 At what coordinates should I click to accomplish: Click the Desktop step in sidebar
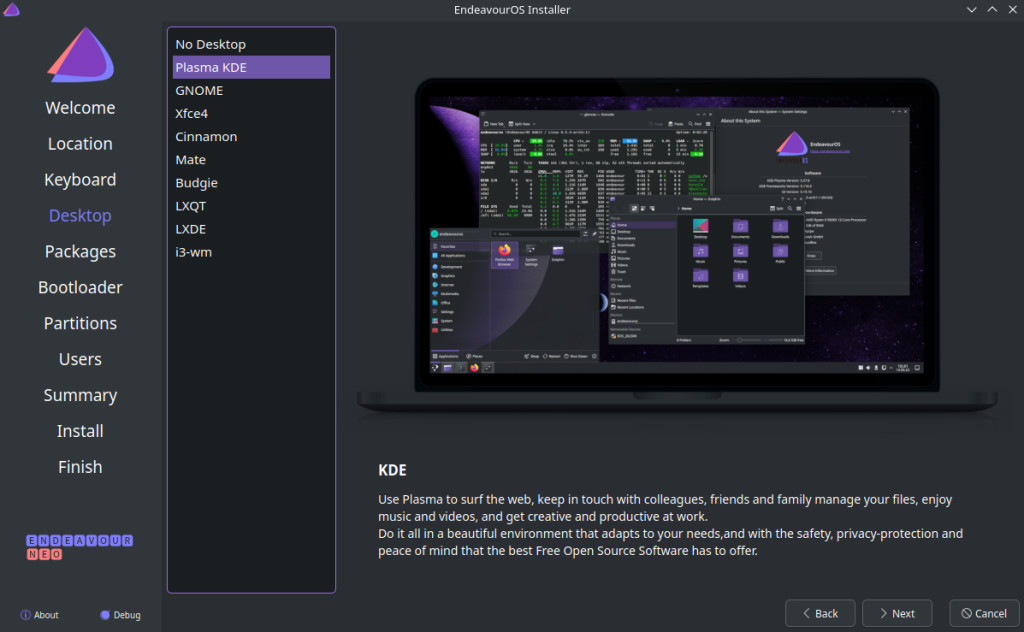[80, 215]
